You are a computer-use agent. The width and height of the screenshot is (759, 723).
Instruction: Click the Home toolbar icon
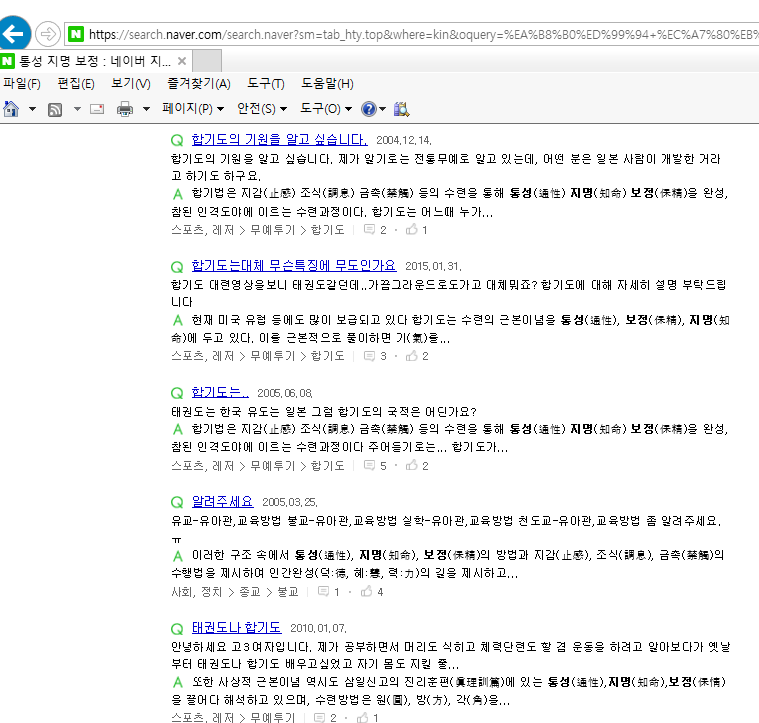(x=11, y=109)
